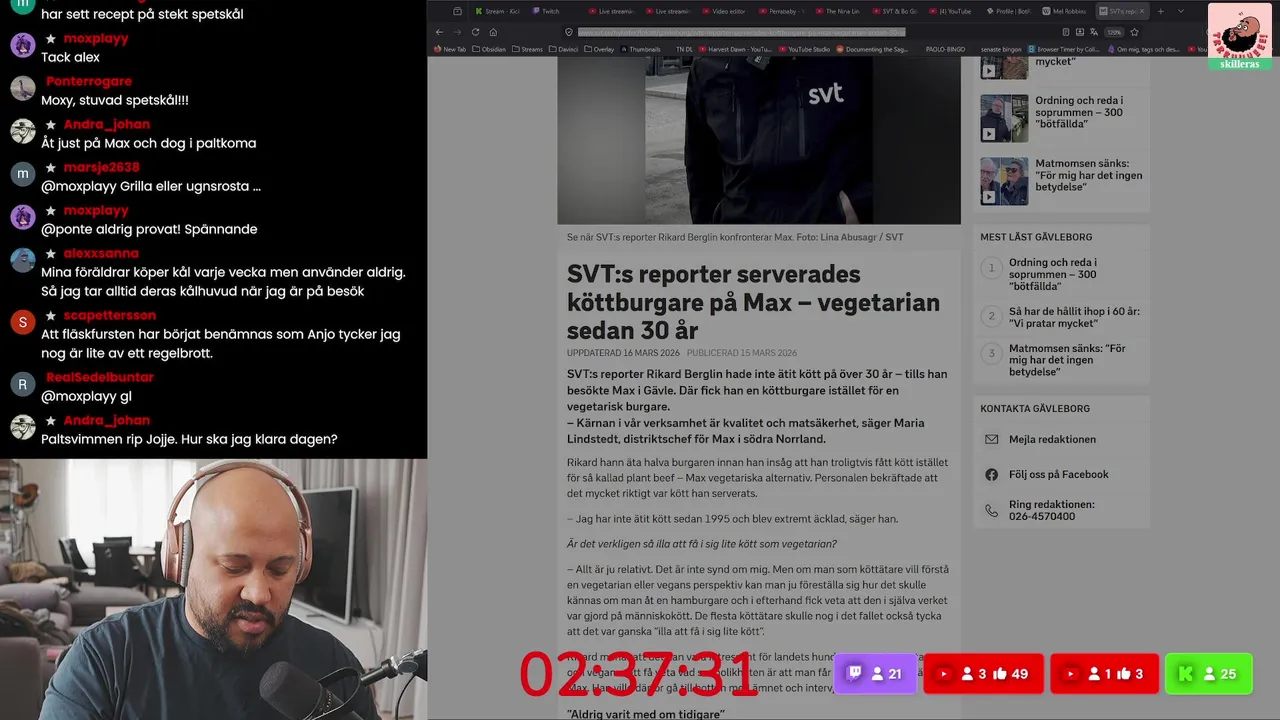Open most-read item 2 Så har de hållit ihop
The width and height of the screenshot is (1280, 720).
click(x=1074, y=317)
